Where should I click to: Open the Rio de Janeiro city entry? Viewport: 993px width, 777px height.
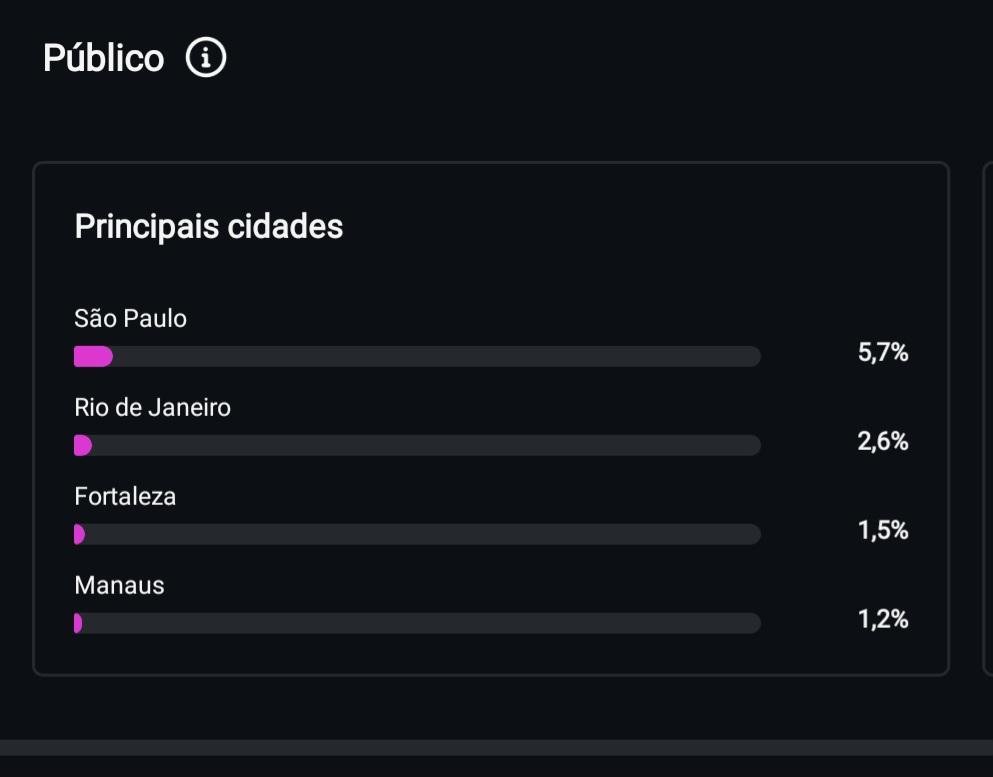click(x=152, y=408)
